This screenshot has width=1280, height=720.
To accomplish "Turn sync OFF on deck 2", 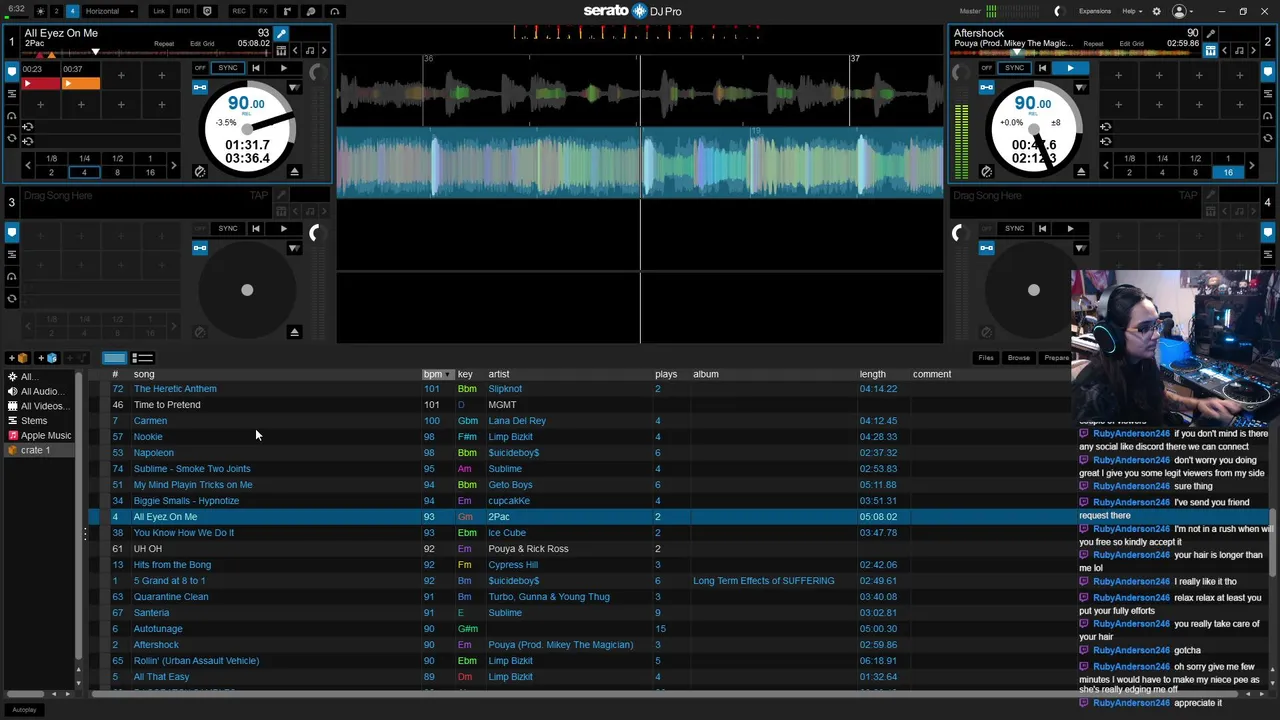I will [x=987, y=68].
